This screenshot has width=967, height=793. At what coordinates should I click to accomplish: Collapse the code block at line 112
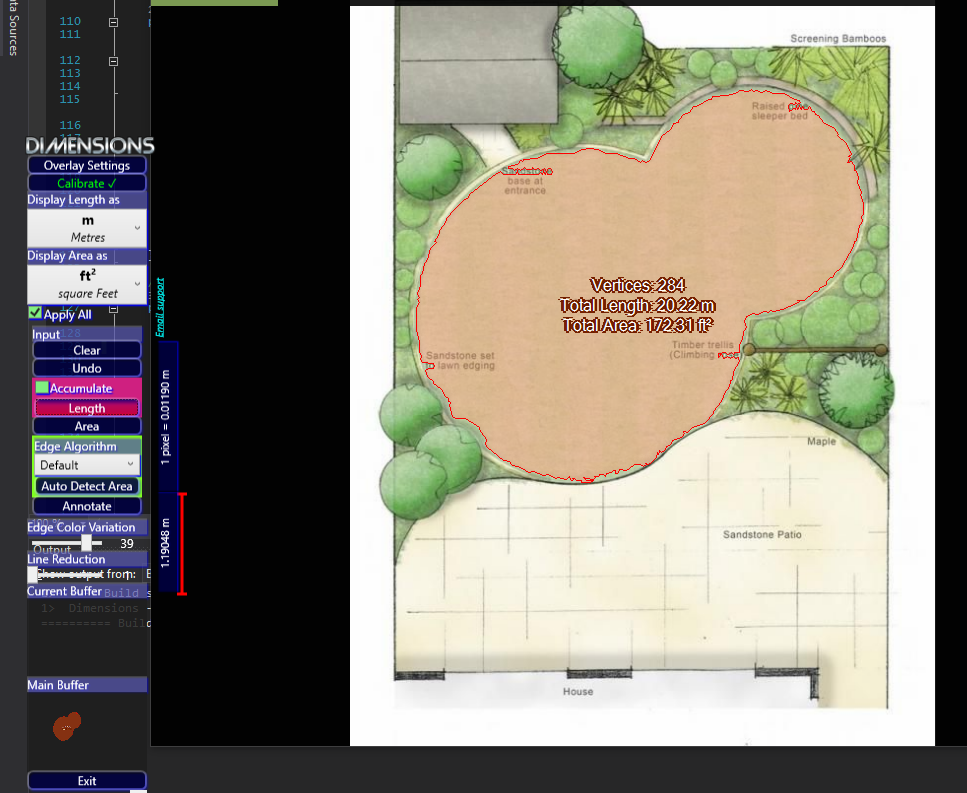[113, 60]
